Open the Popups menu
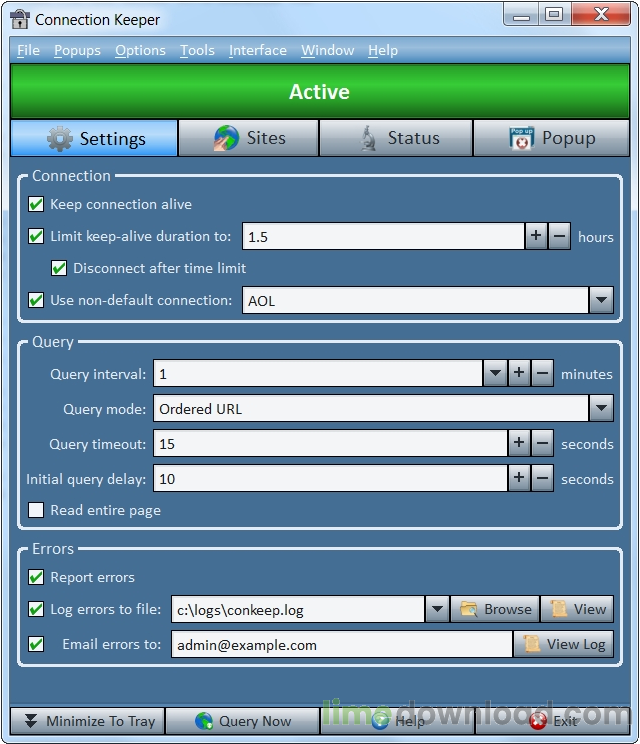 tap(77, 50)
